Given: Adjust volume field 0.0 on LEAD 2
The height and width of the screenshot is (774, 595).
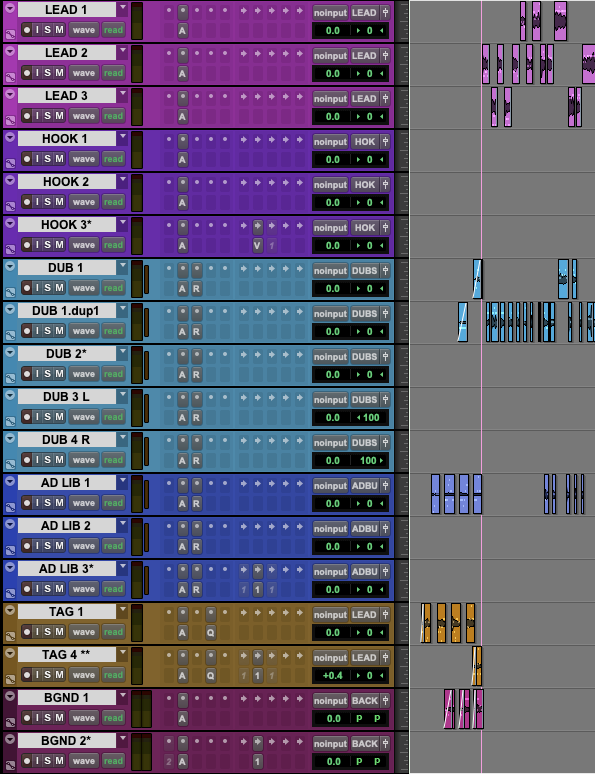Looking at the screenshot, I should (332, 74).
